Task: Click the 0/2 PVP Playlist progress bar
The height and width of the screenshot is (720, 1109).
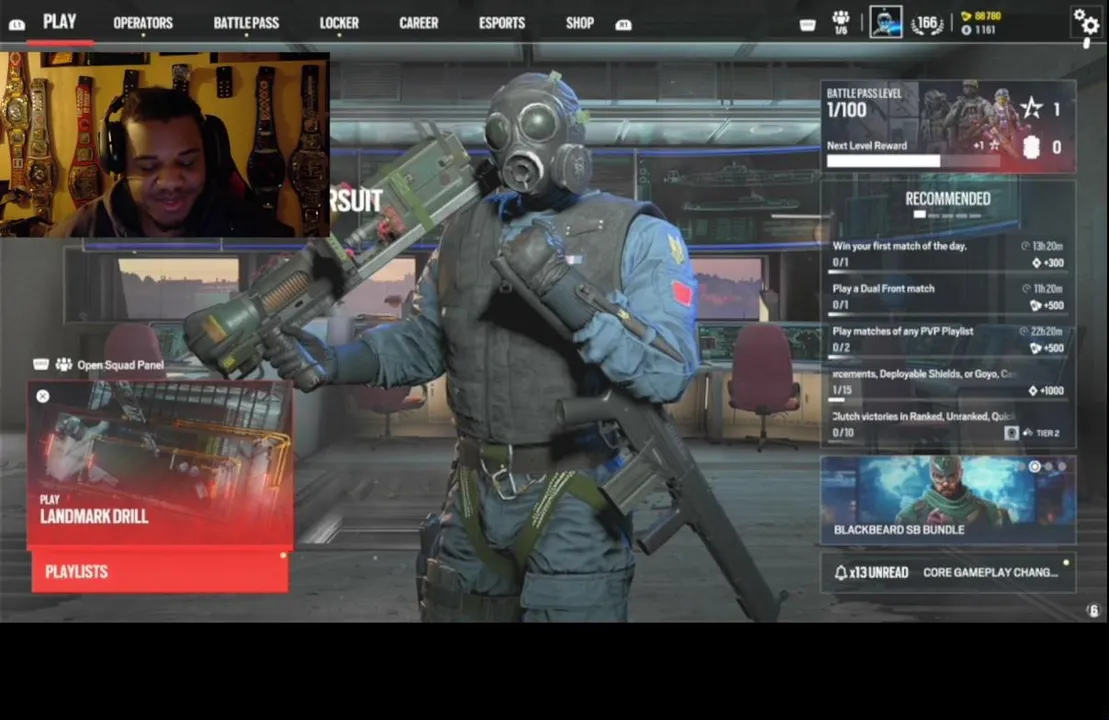Action: pos(948,357)
